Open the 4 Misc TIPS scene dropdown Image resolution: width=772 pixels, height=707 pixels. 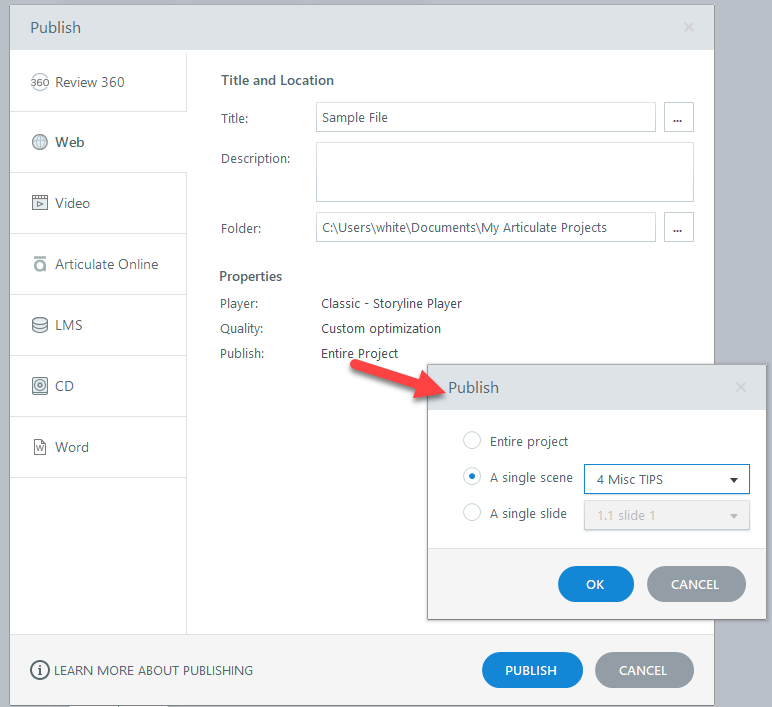(666, 479)
